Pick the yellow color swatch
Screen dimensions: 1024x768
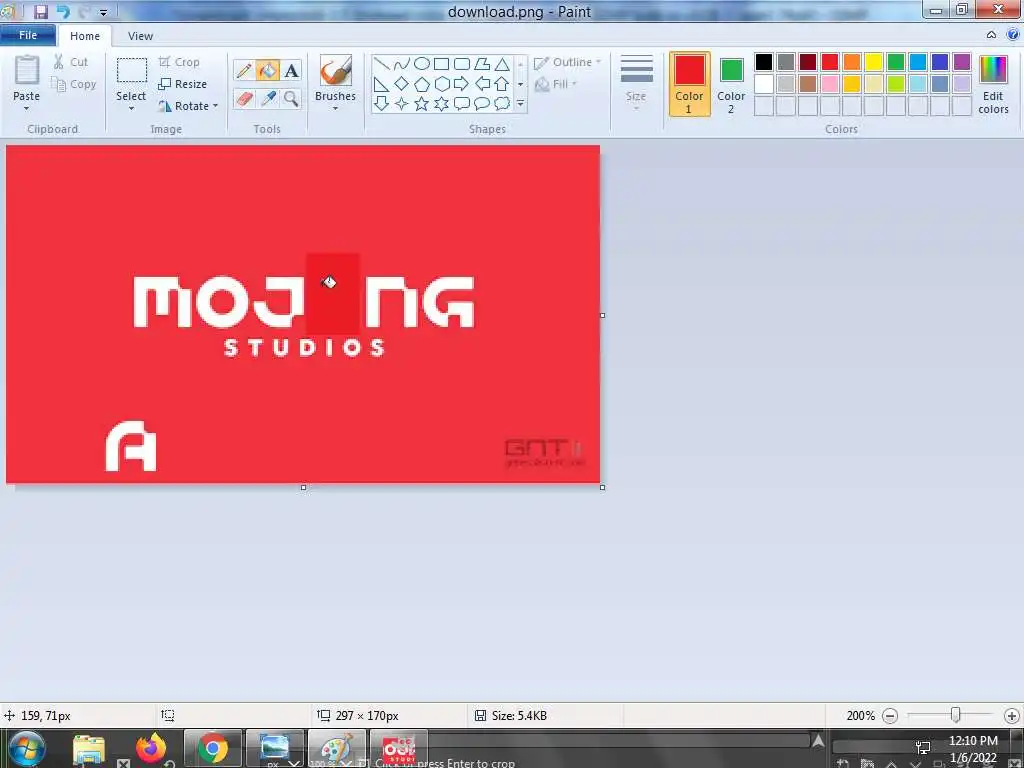tap(873, 61)
